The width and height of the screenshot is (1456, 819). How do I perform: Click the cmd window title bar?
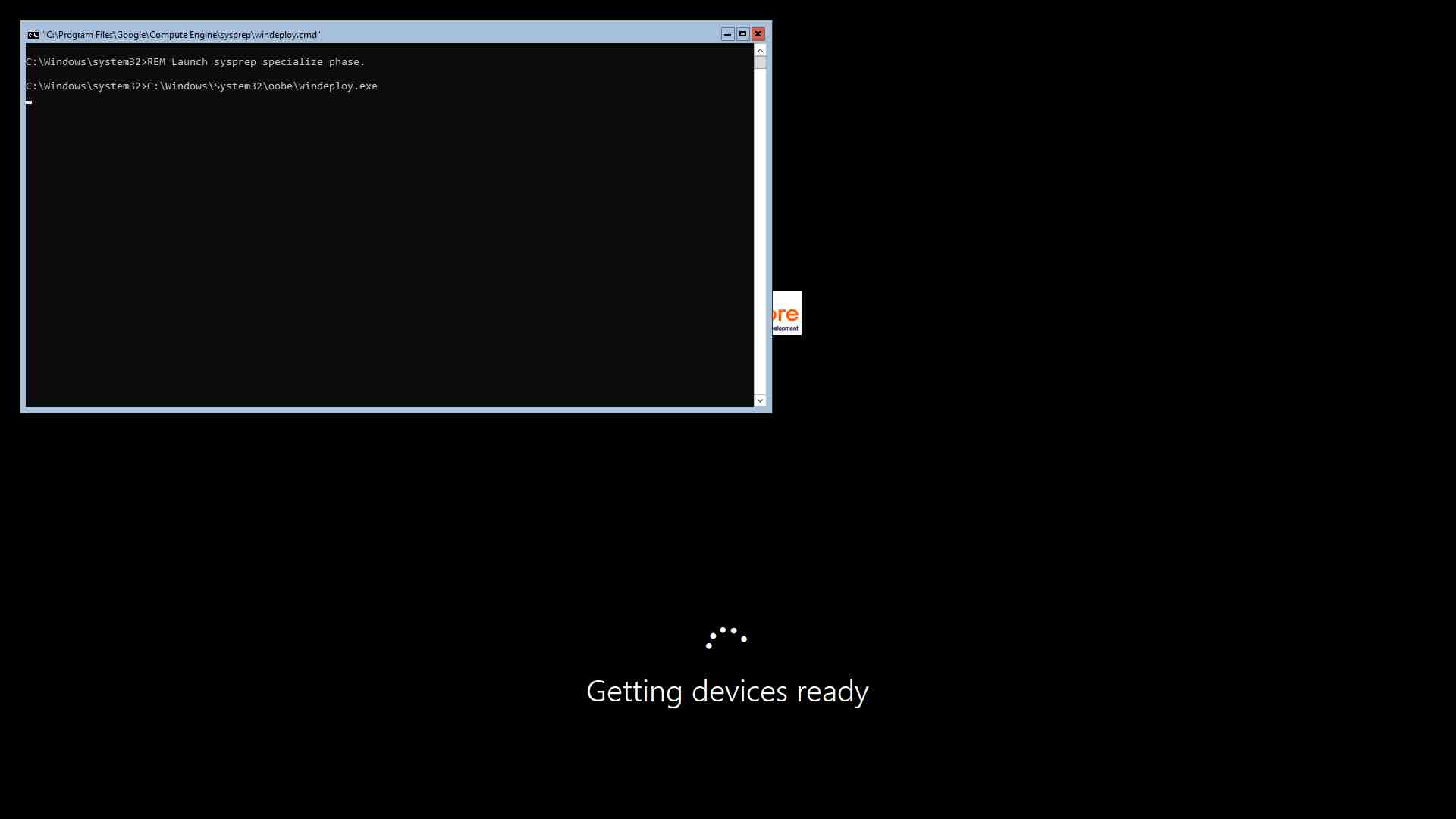click(390, 34)
